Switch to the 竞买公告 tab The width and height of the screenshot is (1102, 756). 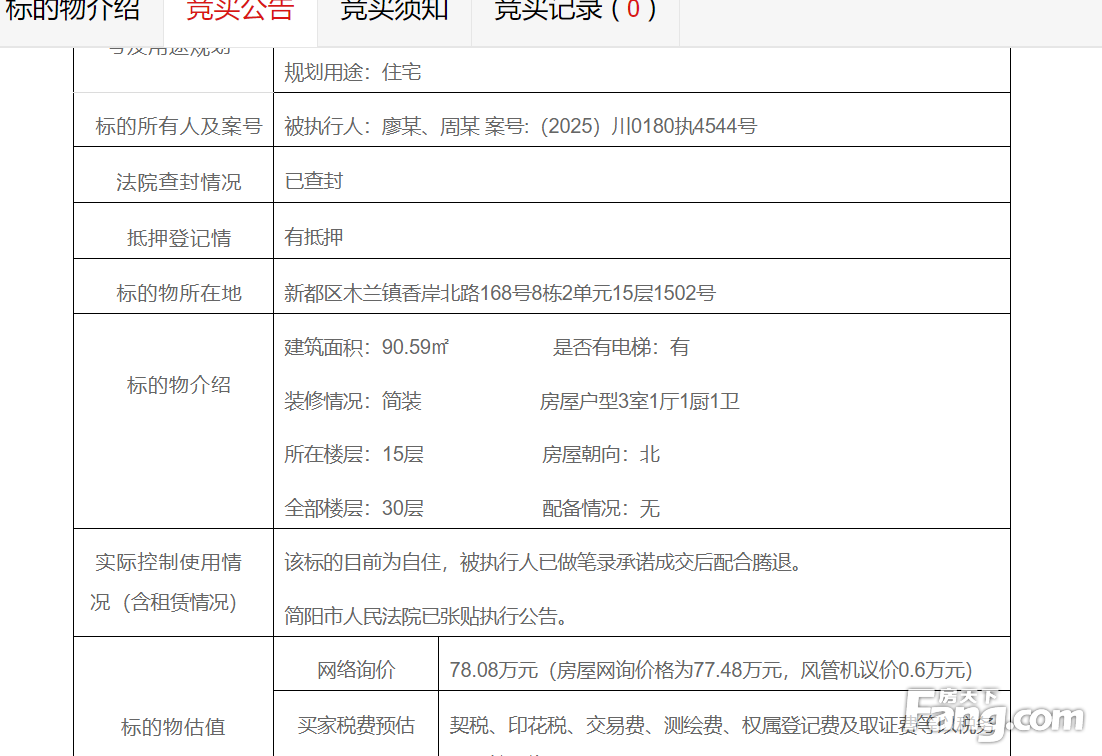click(240, 11)
